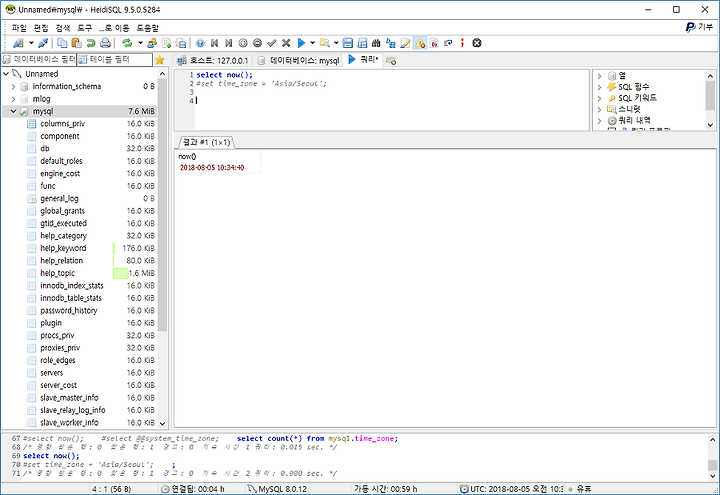Expand the SQL 함수 helper node
The image size is (720, 495).
click(x=599, y=87)
